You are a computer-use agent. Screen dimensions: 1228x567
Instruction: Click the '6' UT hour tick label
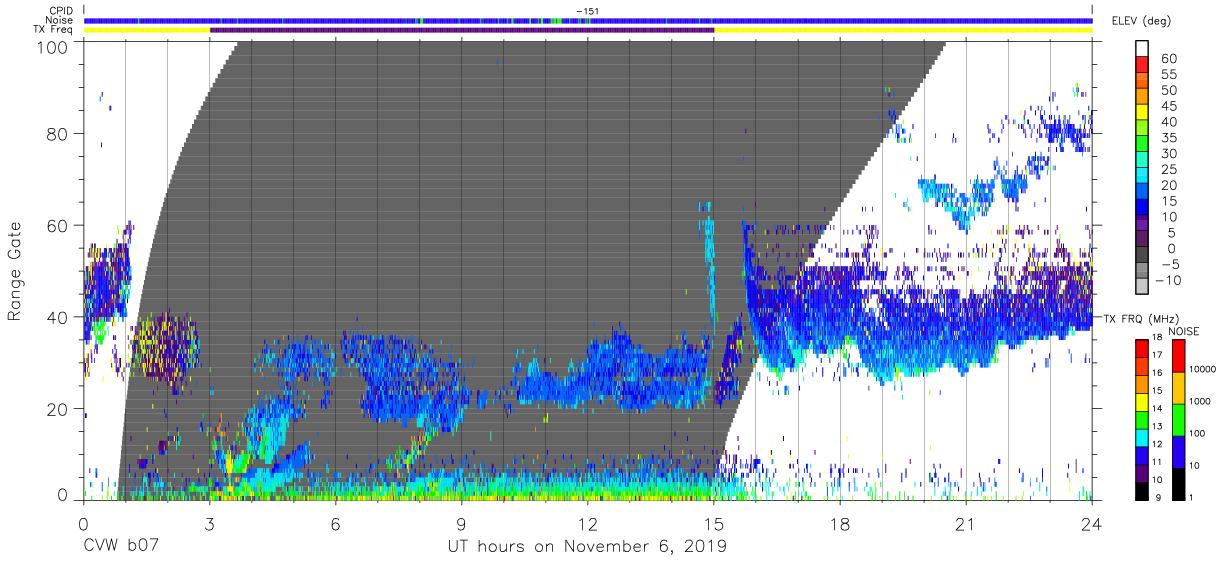point(336,523)
